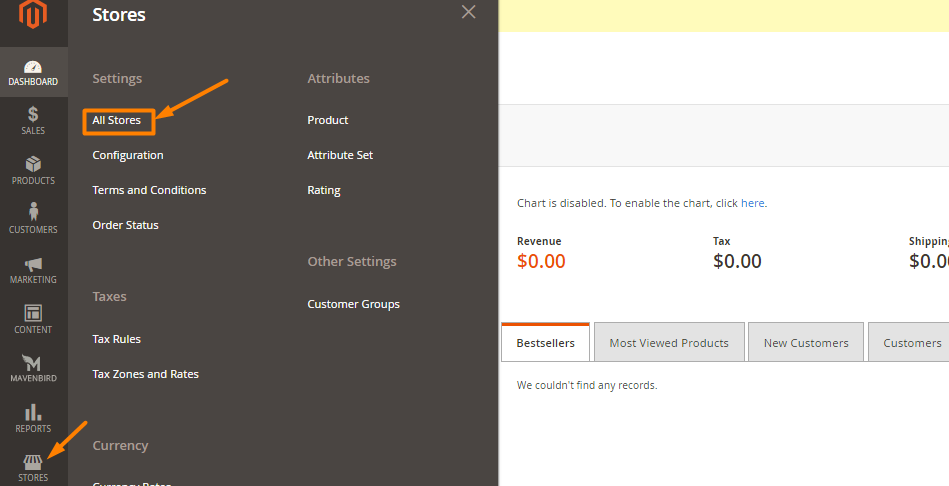Click the Revenue $0.00 value
The image size is (949, 486).
(x=541, y=261)
